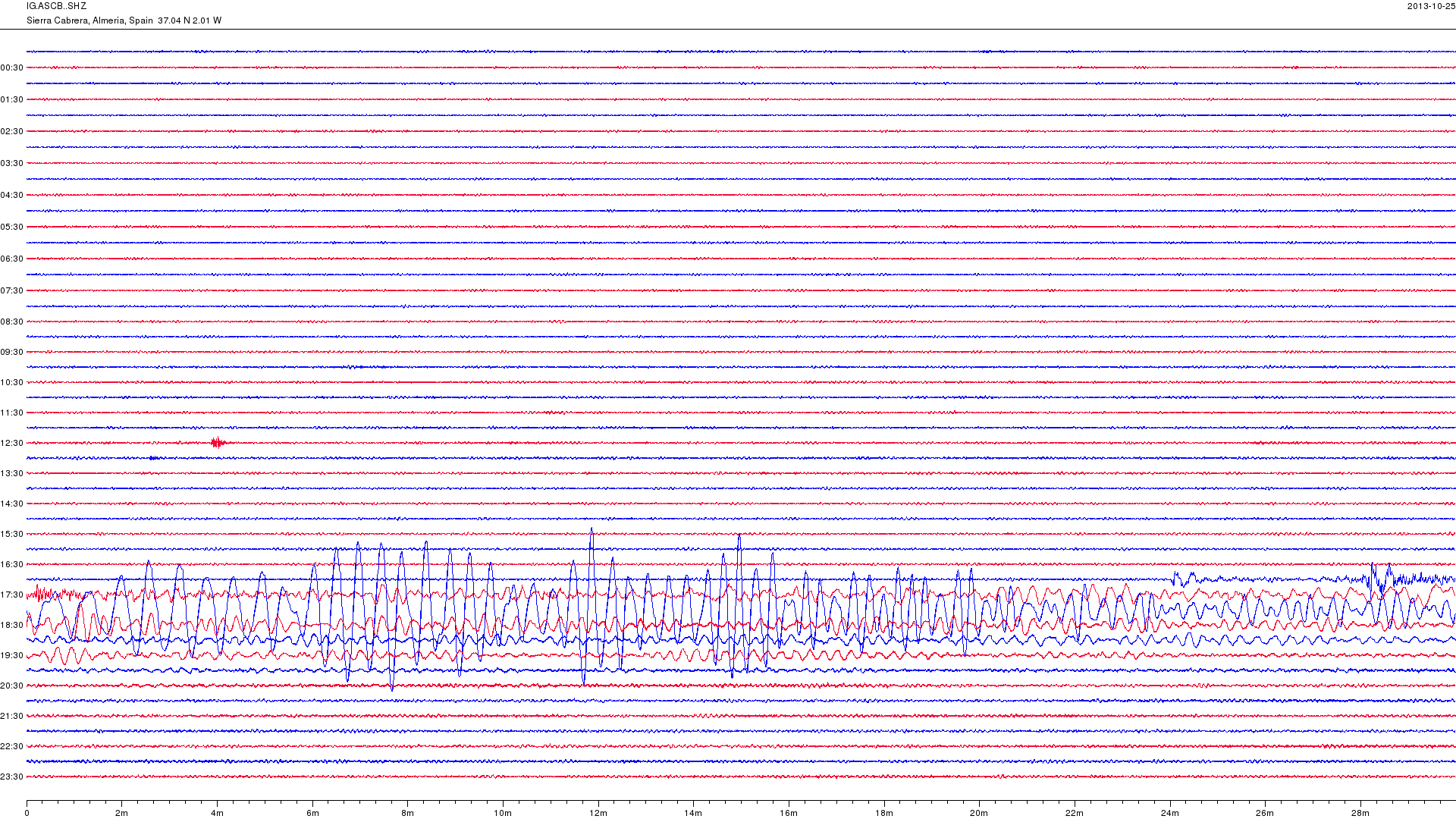Click the 6m axis tick label
The height and width of the screenshot is (819, 1456).
(x=312, y=814)
